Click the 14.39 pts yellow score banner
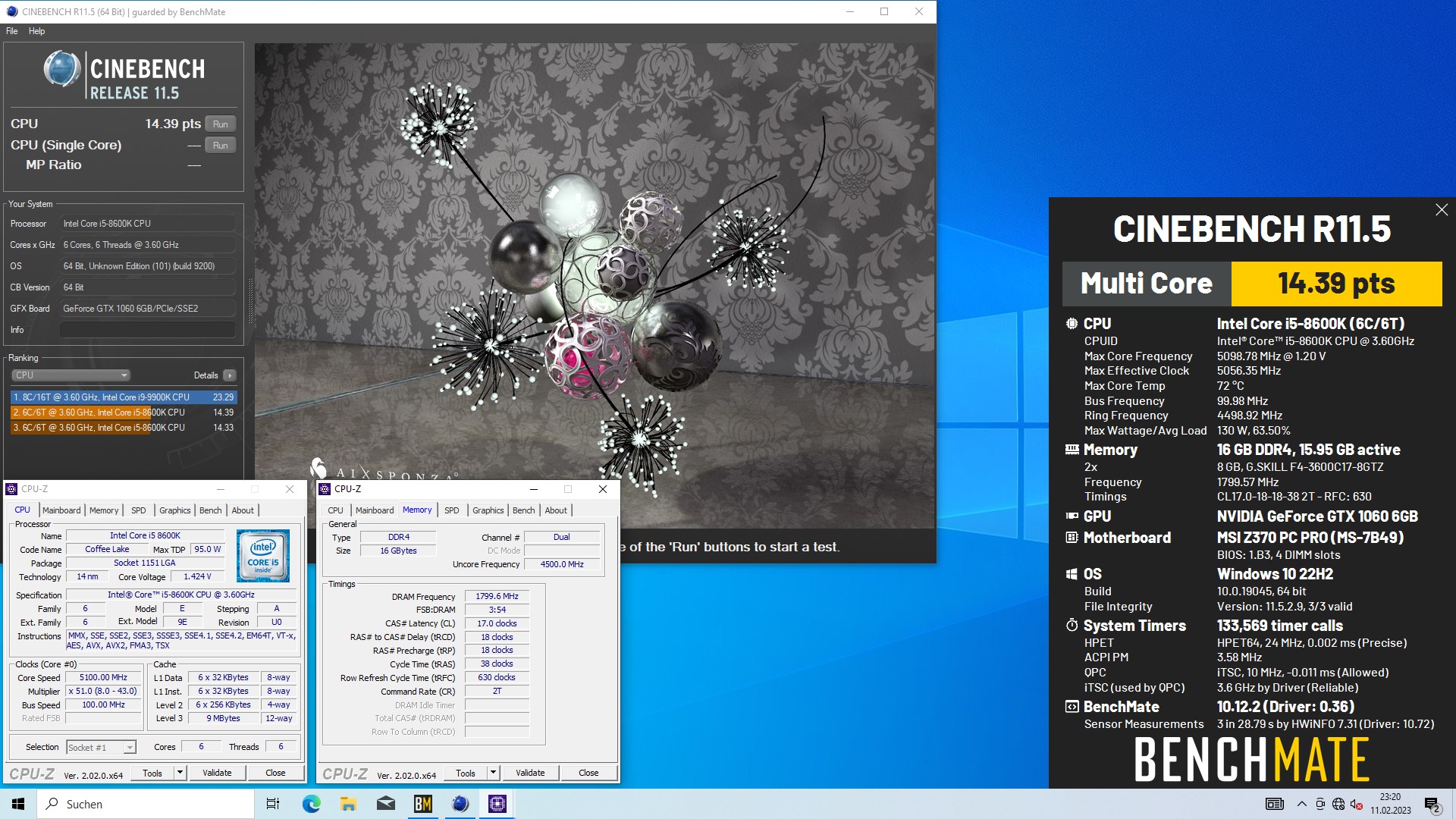1456x819 pixels. 1336,284
